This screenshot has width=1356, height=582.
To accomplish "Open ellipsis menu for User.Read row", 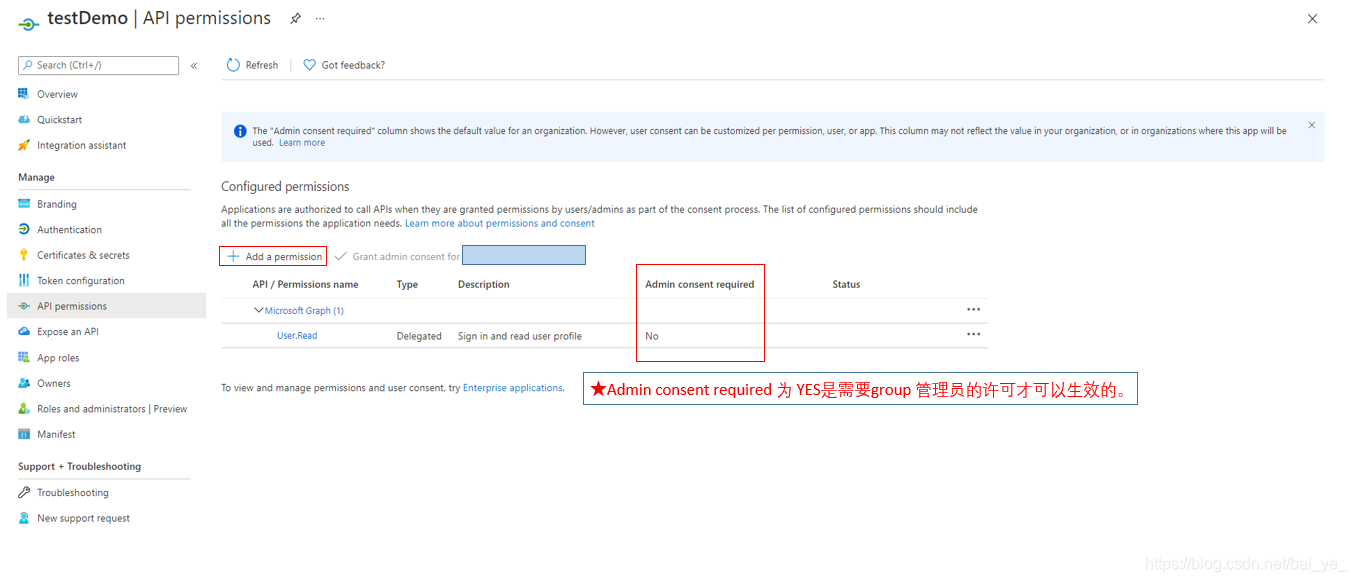I will tap(974, 335).
